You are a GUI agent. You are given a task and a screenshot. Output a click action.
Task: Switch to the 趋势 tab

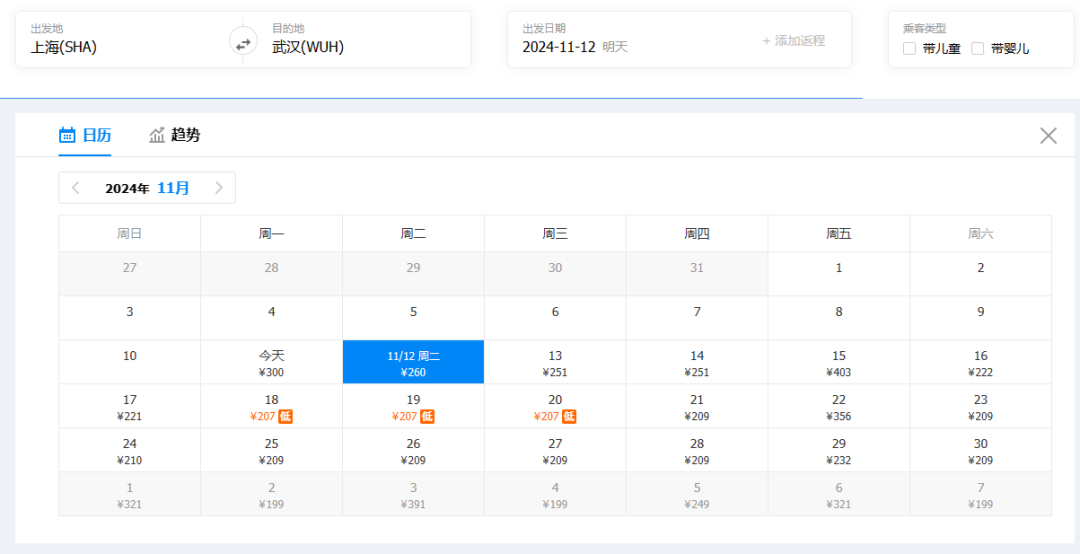175,135
